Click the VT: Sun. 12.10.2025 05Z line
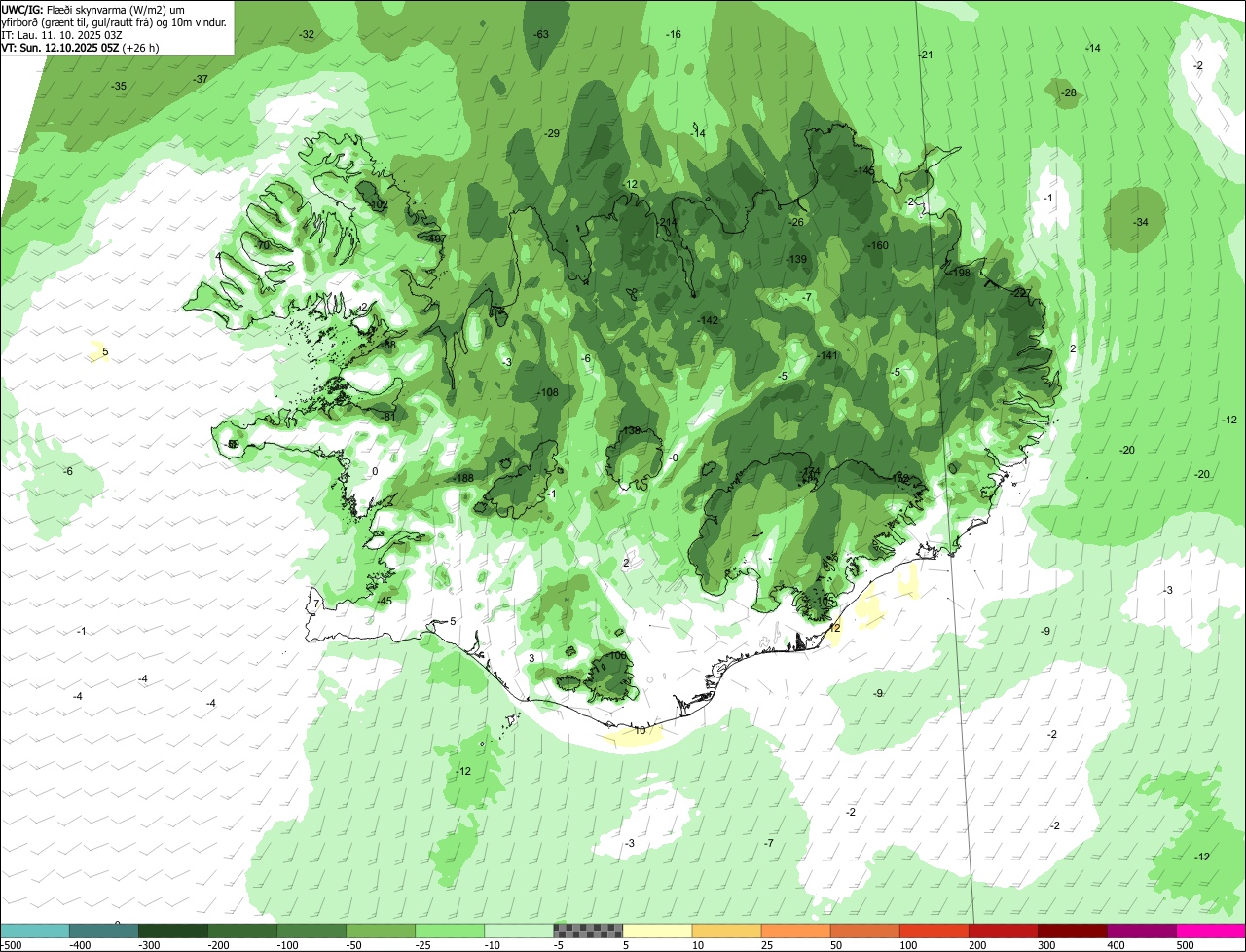This screenshot has width=1246, height=952. tap(81, 47)
